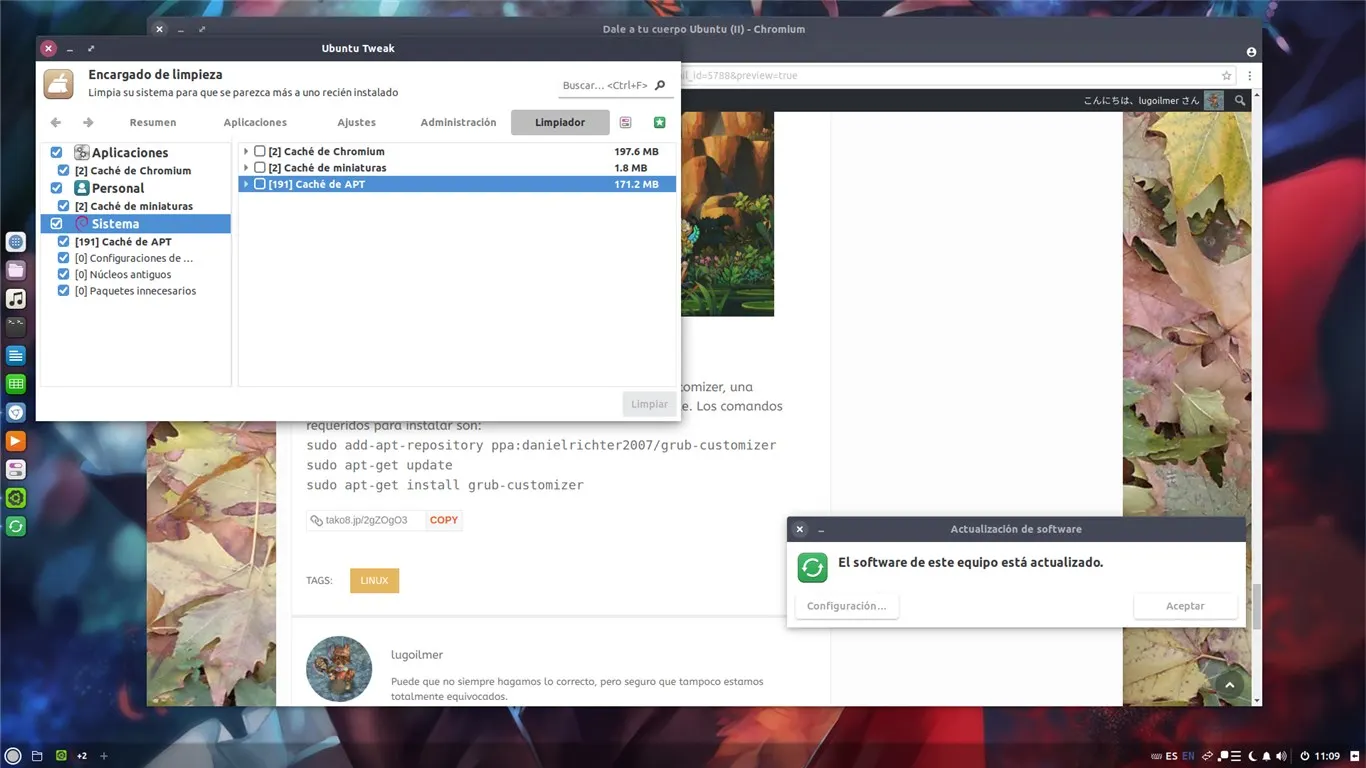The image size is (1366, 768).
Task: Expand the Caché de Chromium entry
Action: click(x=246, y=151)
